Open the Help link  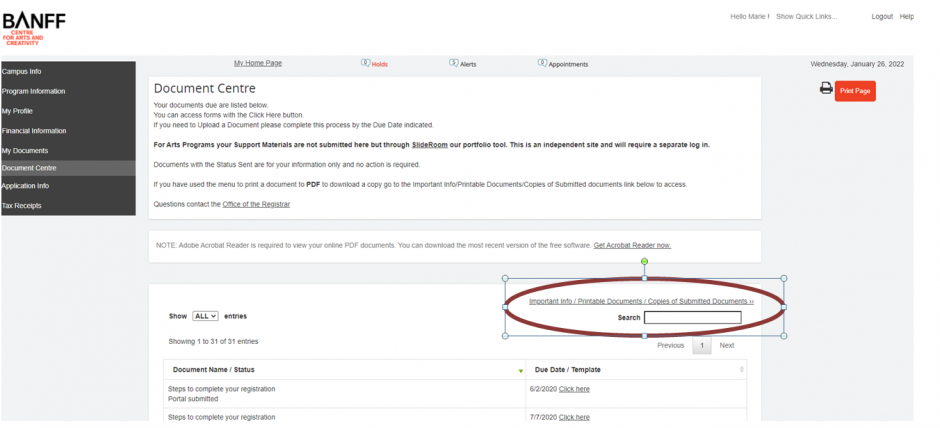(x=906, y=17)
